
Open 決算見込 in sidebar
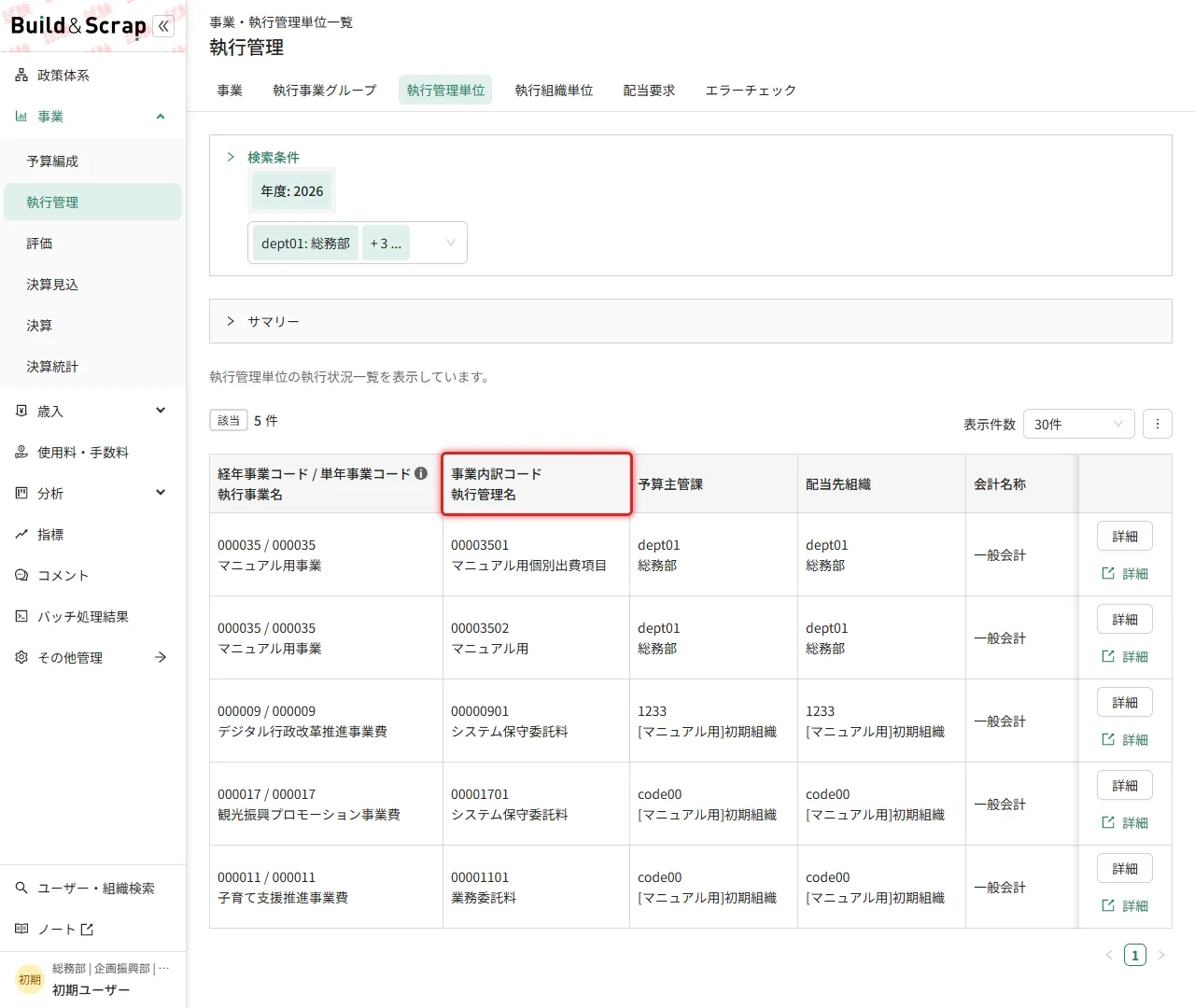click(x=92, y=284)
